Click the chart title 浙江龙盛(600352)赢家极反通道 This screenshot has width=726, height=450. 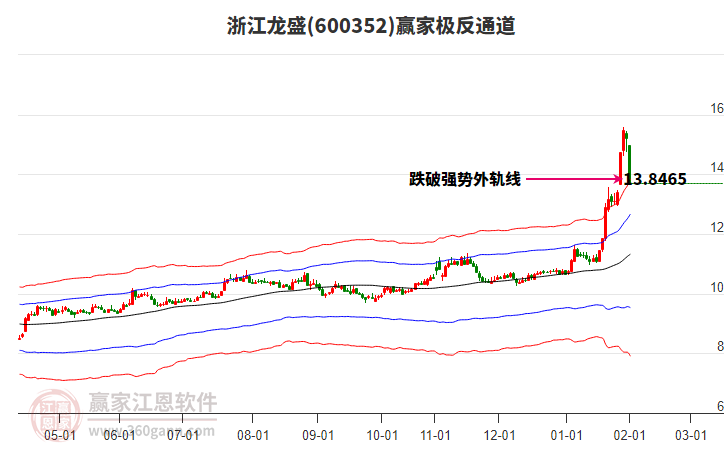371,26
